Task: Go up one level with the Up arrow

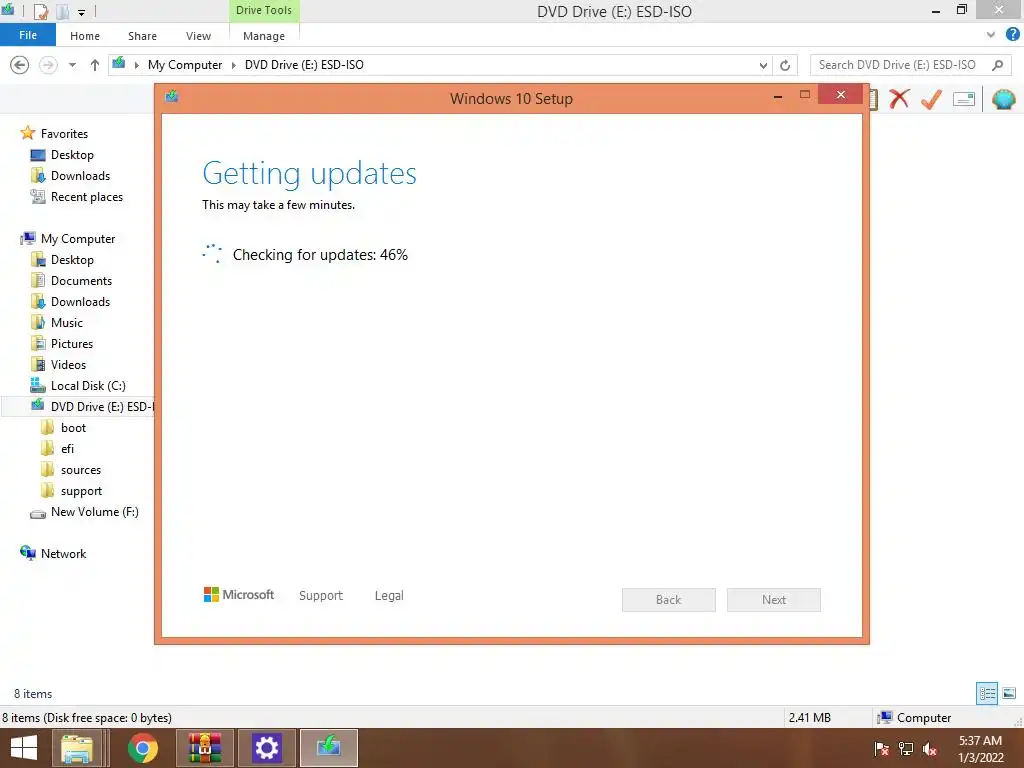Action: click(95, 65)
